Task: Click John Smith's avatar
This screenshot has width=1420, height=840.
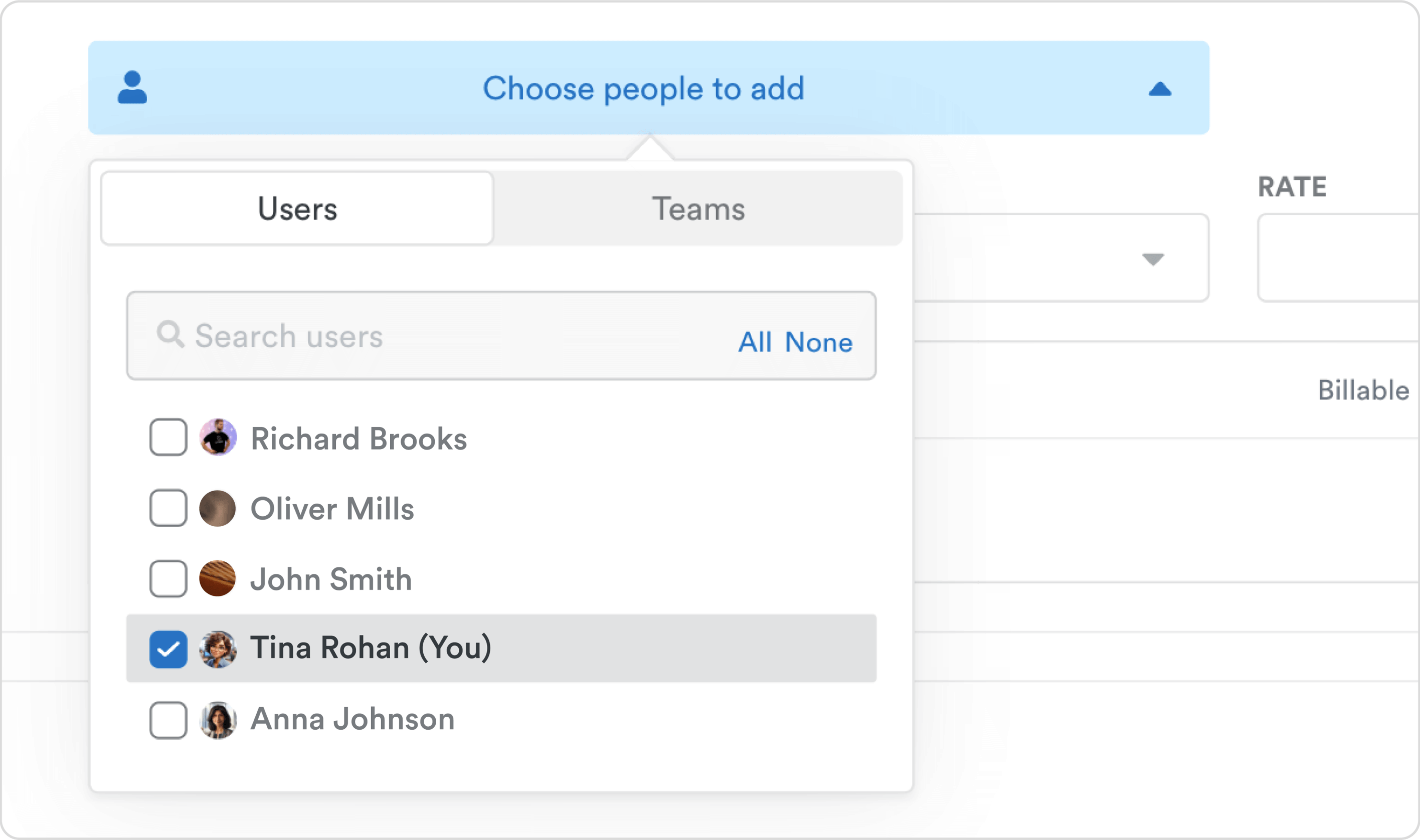Action: [x=218, y=578]
